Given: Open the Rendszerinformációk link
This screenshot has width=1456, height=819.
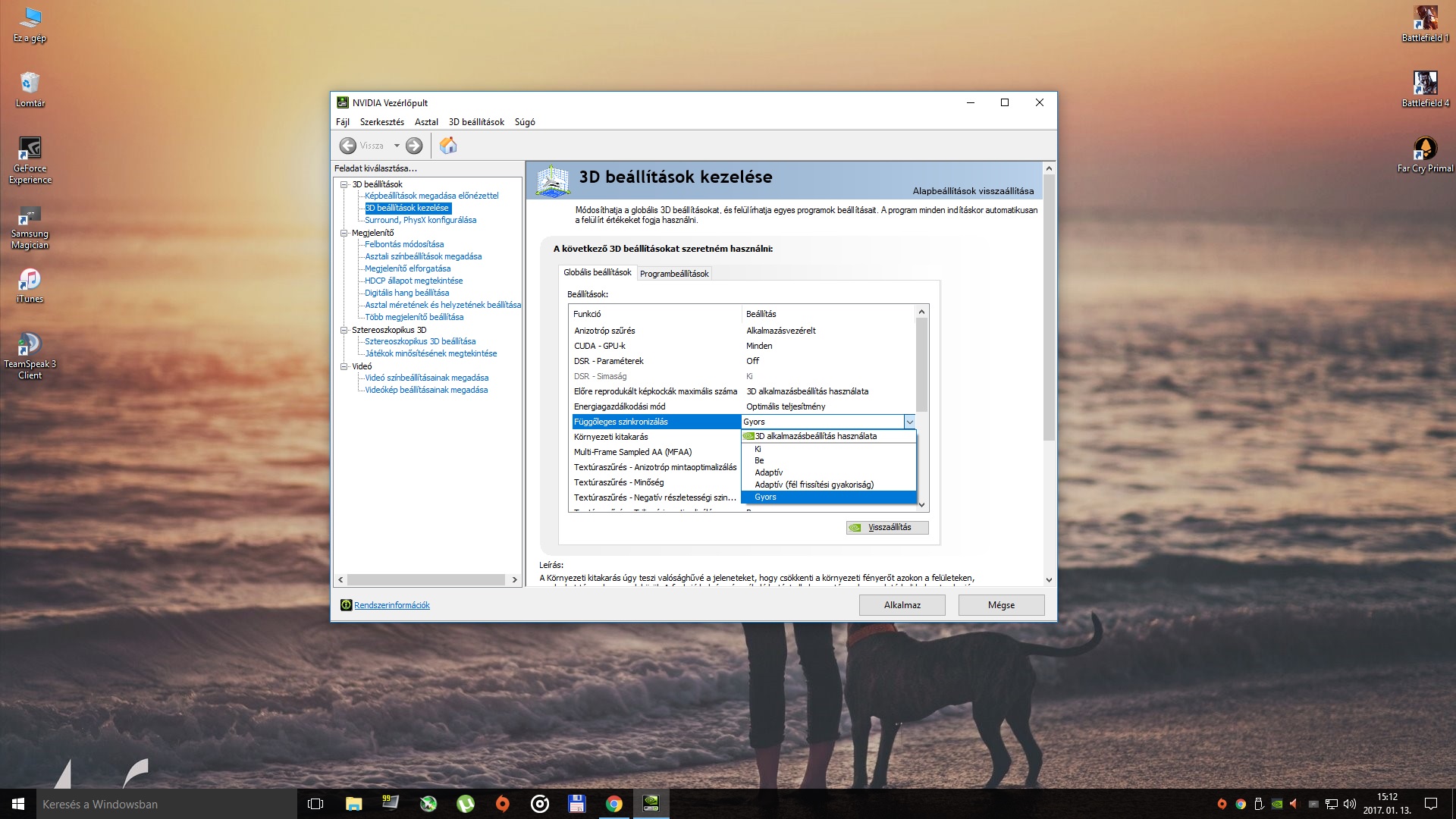Looking at the screenshot, I should [x=391, y=605].
